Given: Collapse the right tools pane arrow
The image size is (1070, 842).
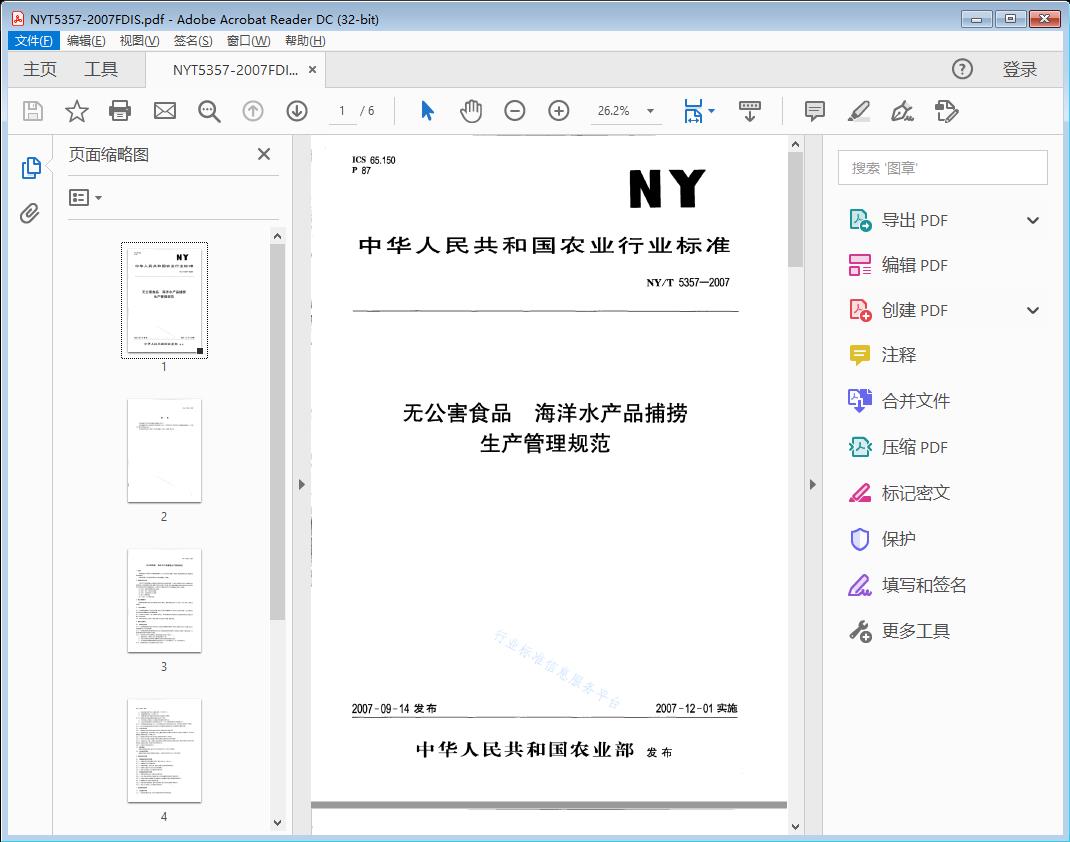Looking at the screenshot, I should tap(813, 485).
